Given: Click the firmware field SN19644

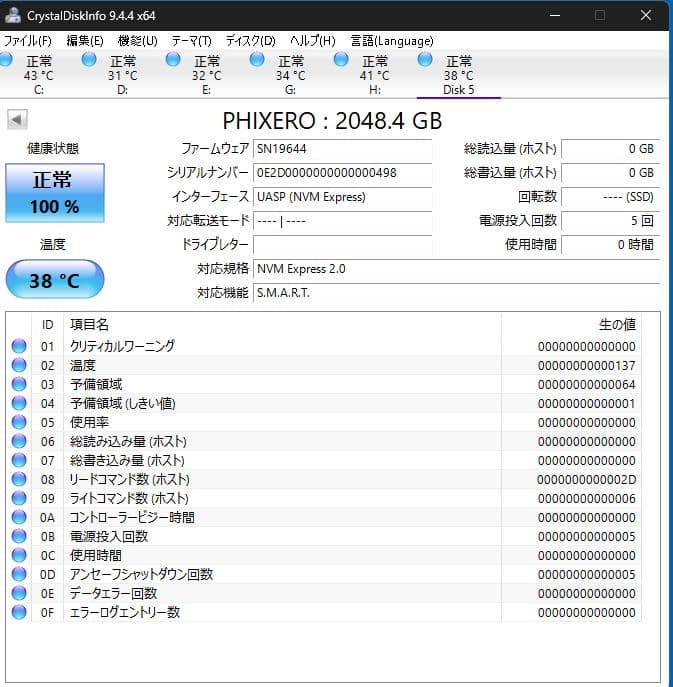Looking at the screenshot, I should click(342, 149).
